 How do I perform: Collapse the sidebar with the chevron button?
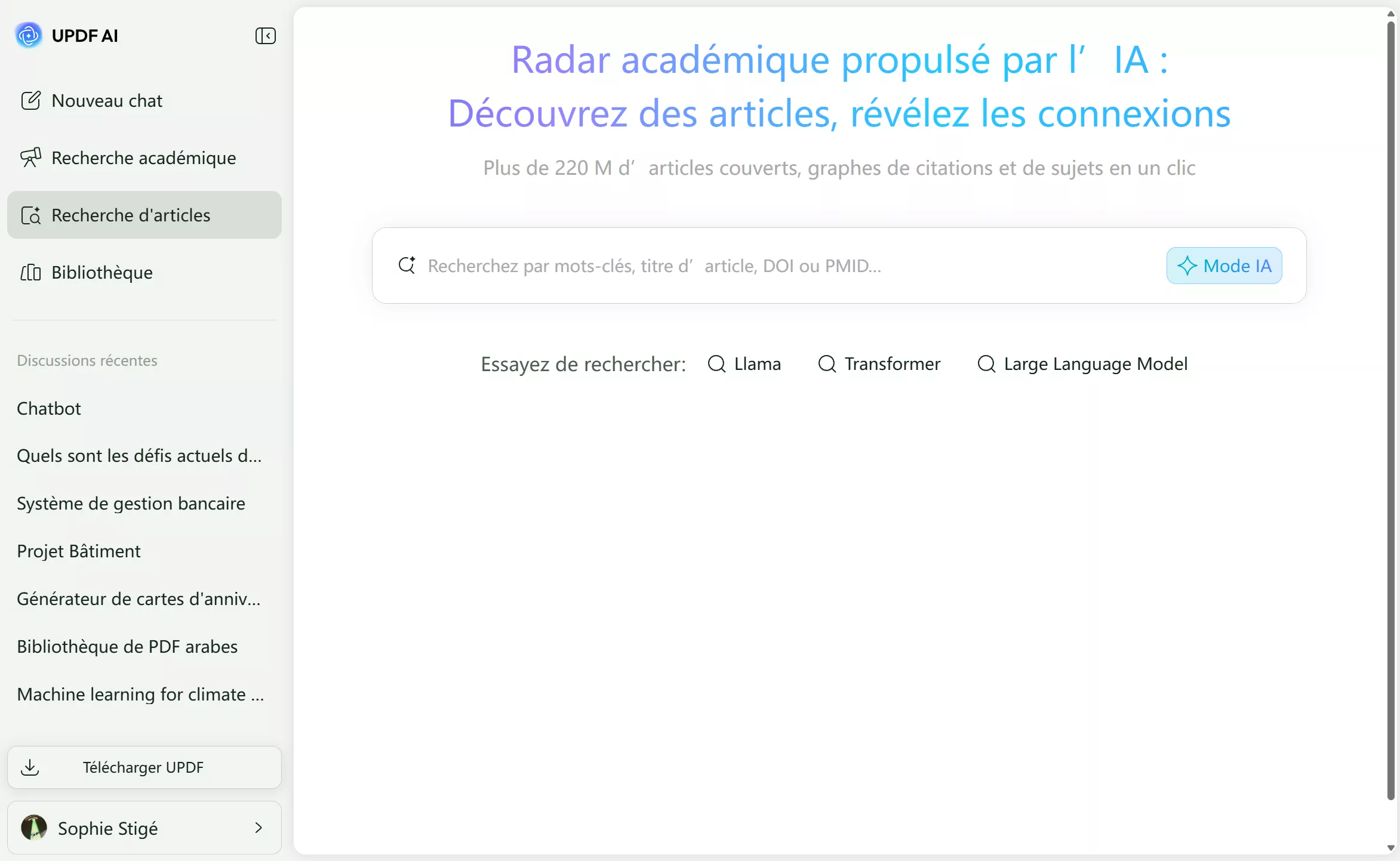coord(266,35)
